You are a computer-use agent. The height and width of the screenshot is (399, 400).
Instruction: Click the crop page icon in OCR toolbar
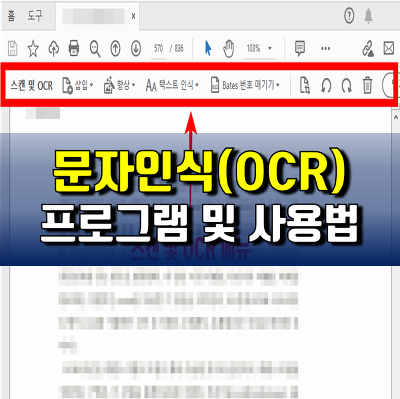(305, 85)
